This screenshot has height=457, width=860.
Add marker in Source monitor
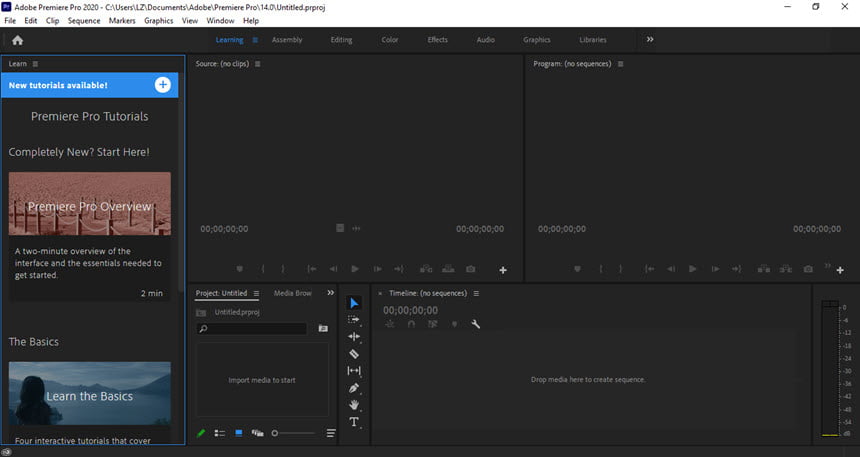(x=240, y=269)
